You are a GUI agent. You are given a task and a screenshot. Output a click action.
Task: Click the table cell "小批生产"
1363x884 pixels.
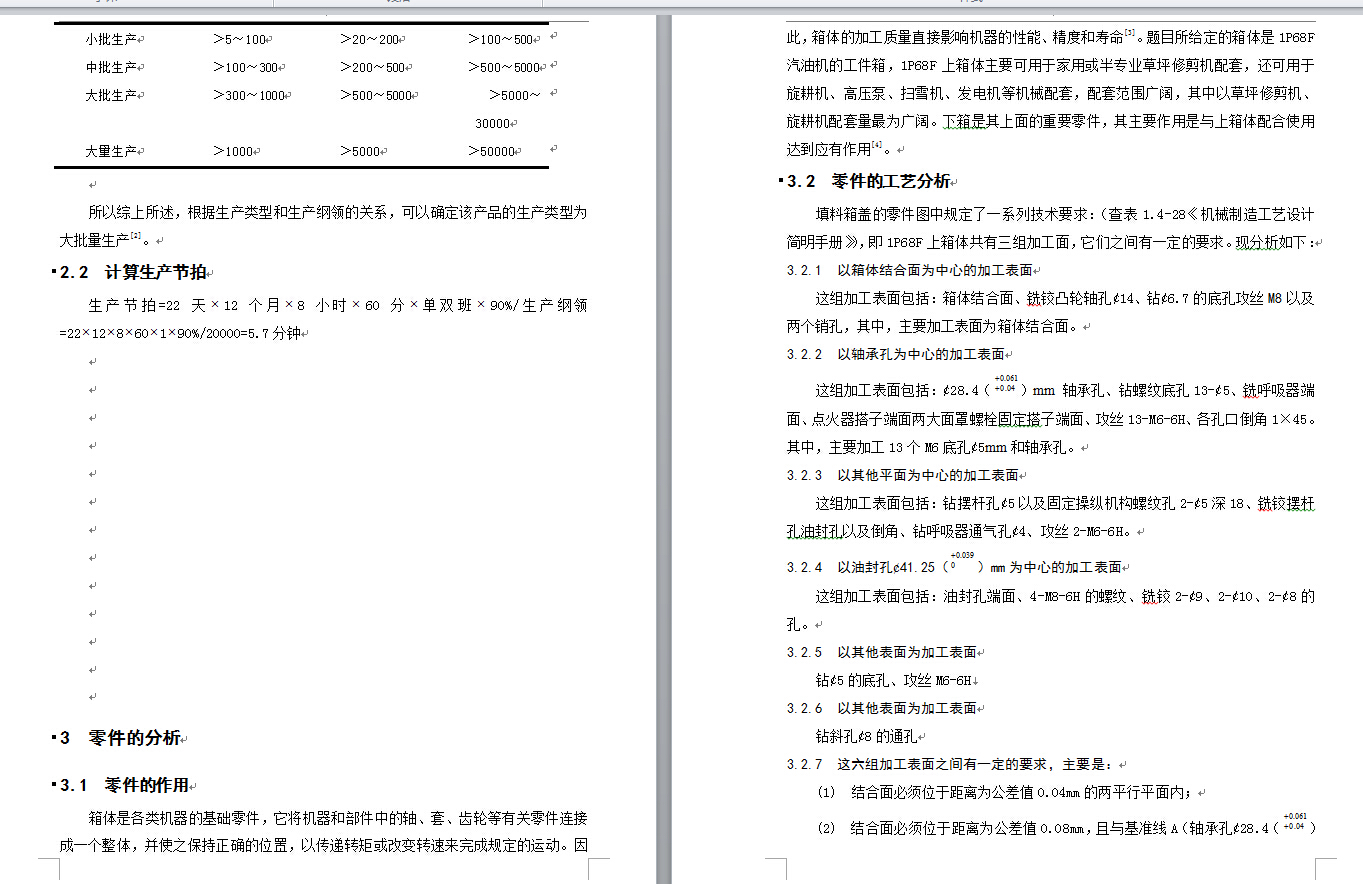(111, 40)
